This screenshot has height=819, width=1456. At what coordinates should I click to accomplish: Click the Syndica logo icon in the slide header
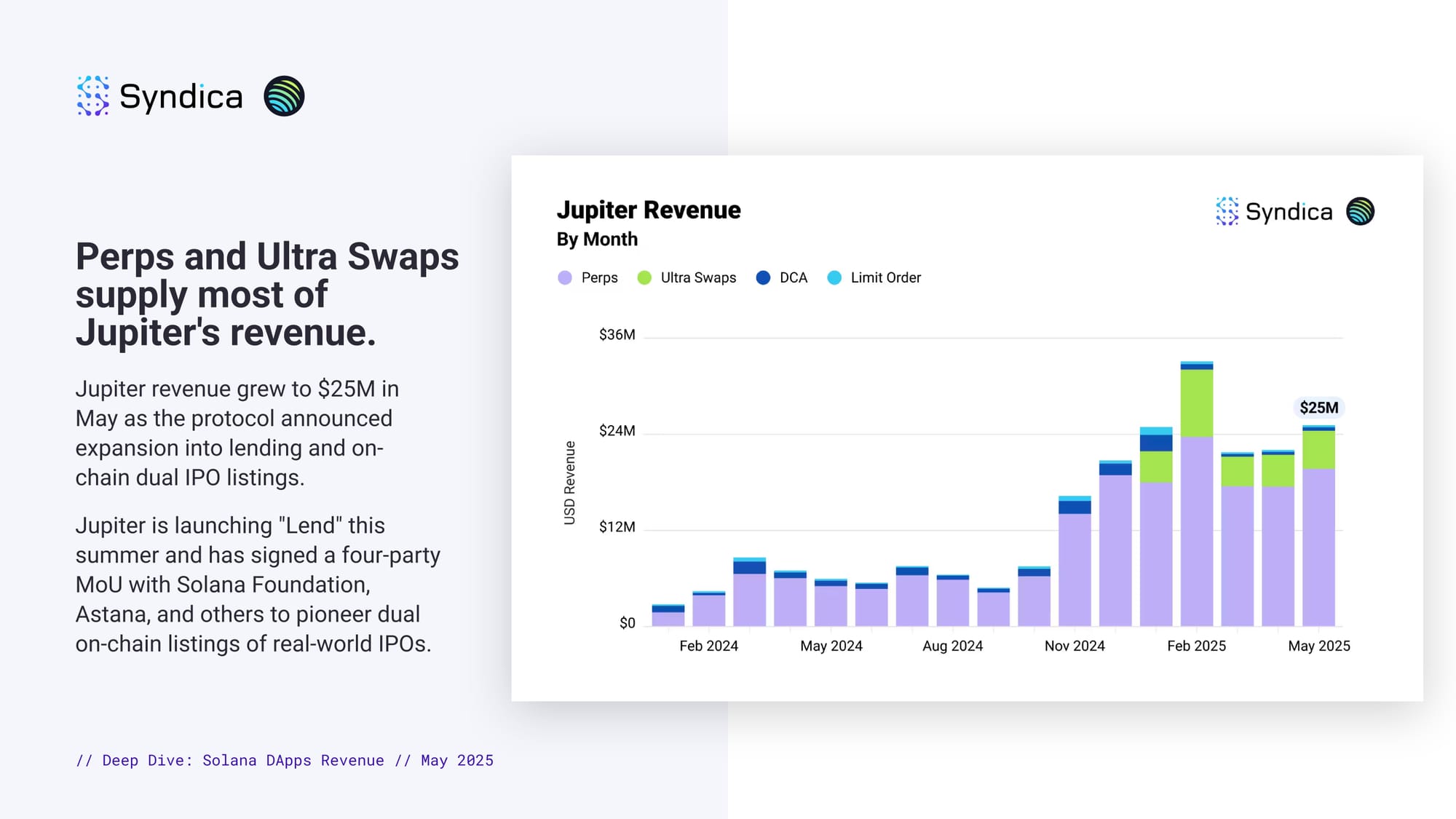[x=92, y=95]
